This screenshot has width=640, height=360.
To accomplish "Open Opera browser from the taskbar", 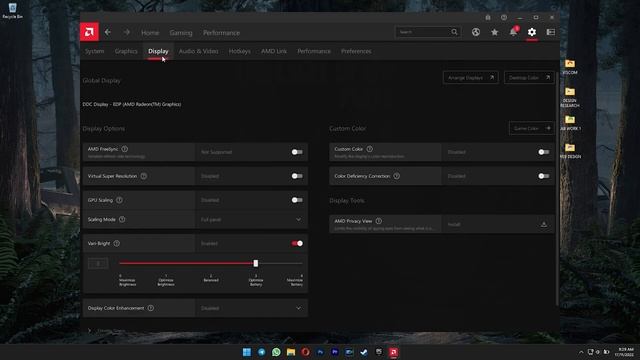I will click(x=305, y=352).
